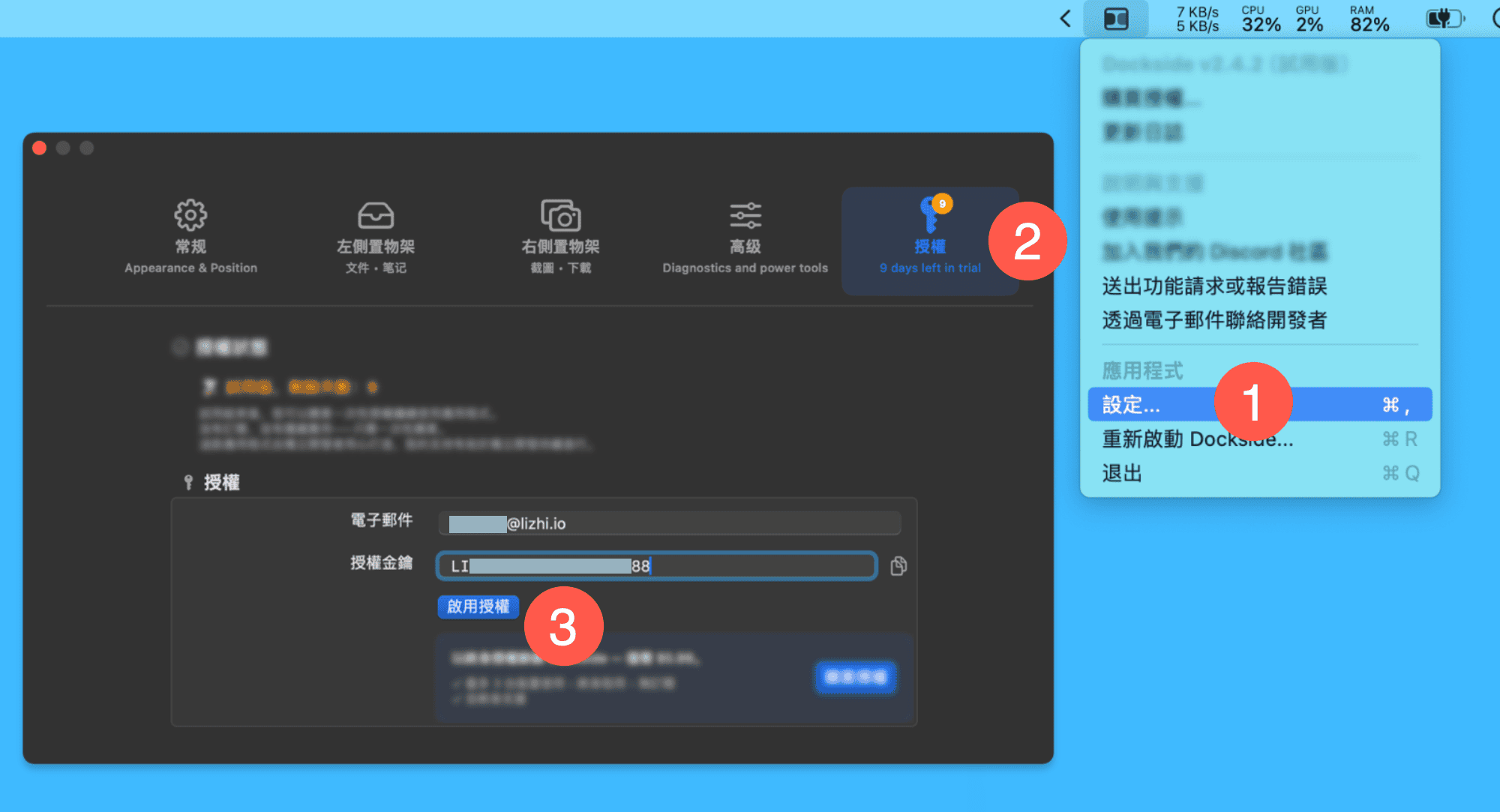Click the copy icon beside license key

tap(898, 566)
